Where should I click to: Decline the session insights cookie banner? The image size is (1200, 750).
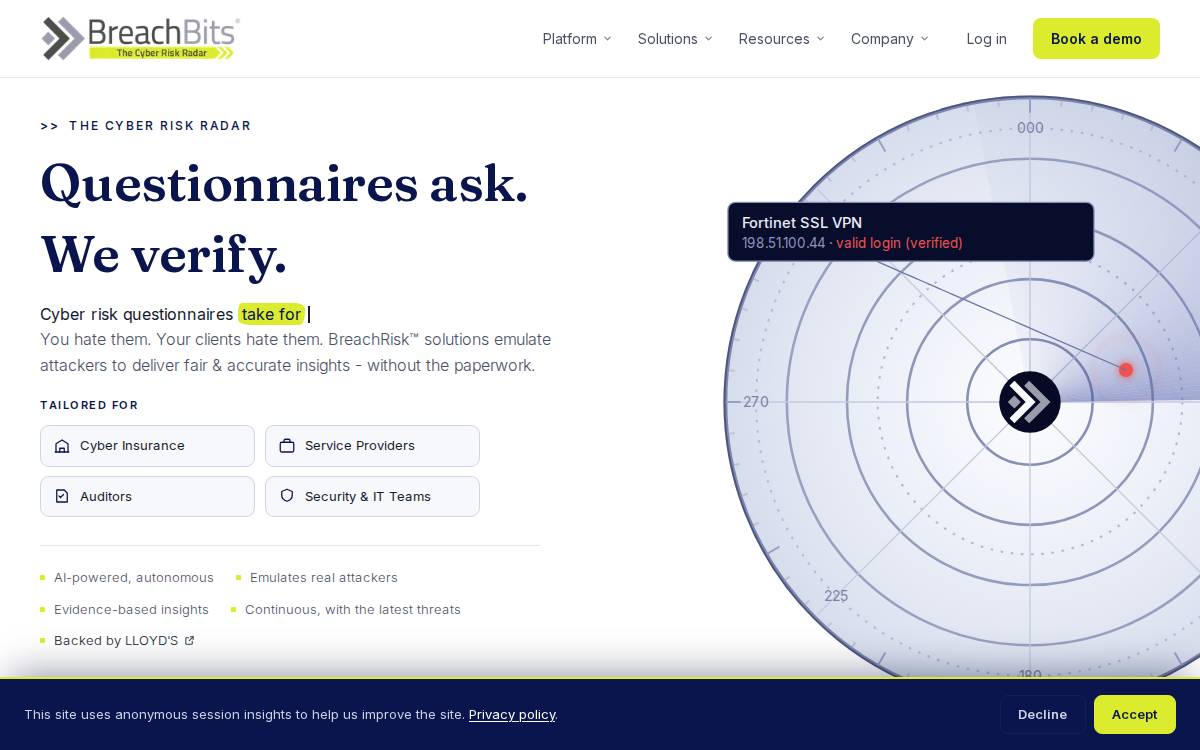point(1042,714)
